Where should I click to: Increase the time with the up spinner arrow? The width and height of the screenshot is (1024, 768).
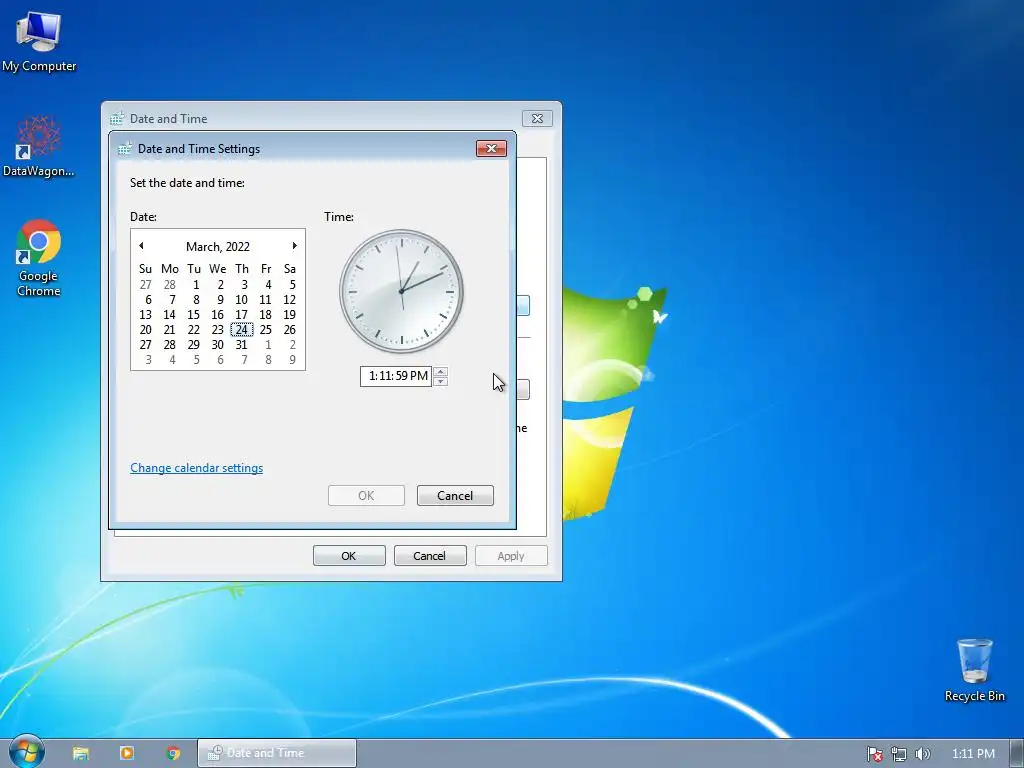pos(441,372)
